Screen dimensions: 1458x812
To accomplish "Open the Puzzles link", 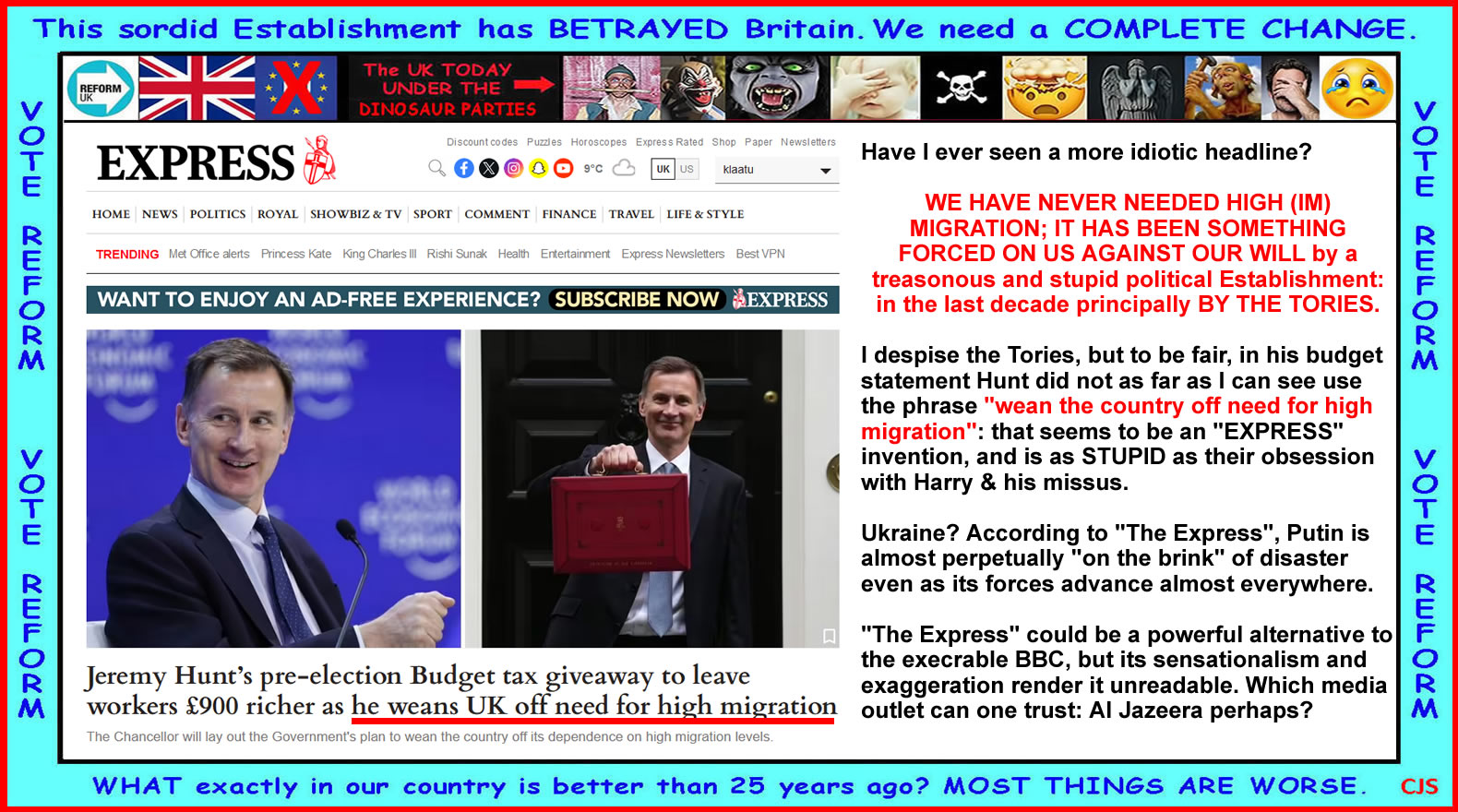I will [544, 142].
